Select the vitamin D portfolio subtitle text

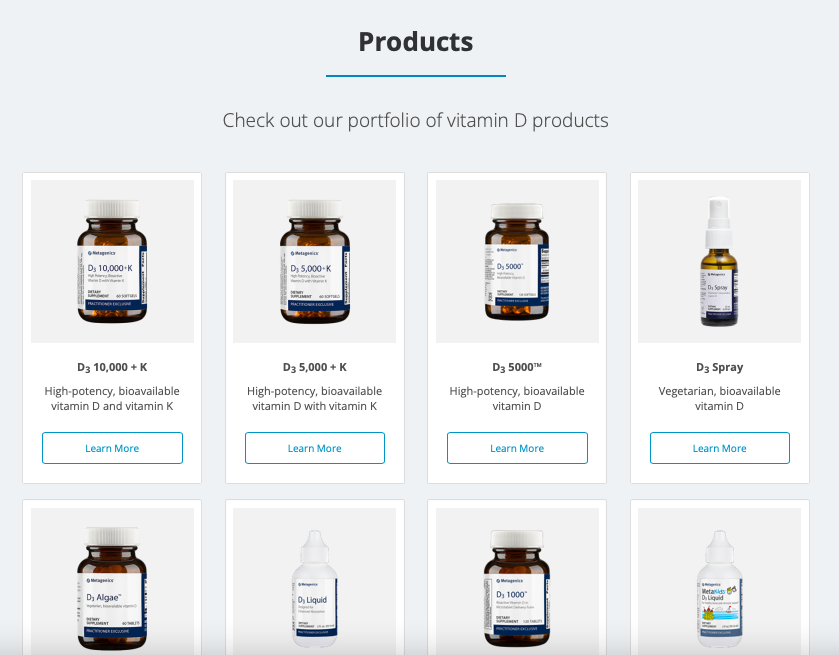pos(416,120)
